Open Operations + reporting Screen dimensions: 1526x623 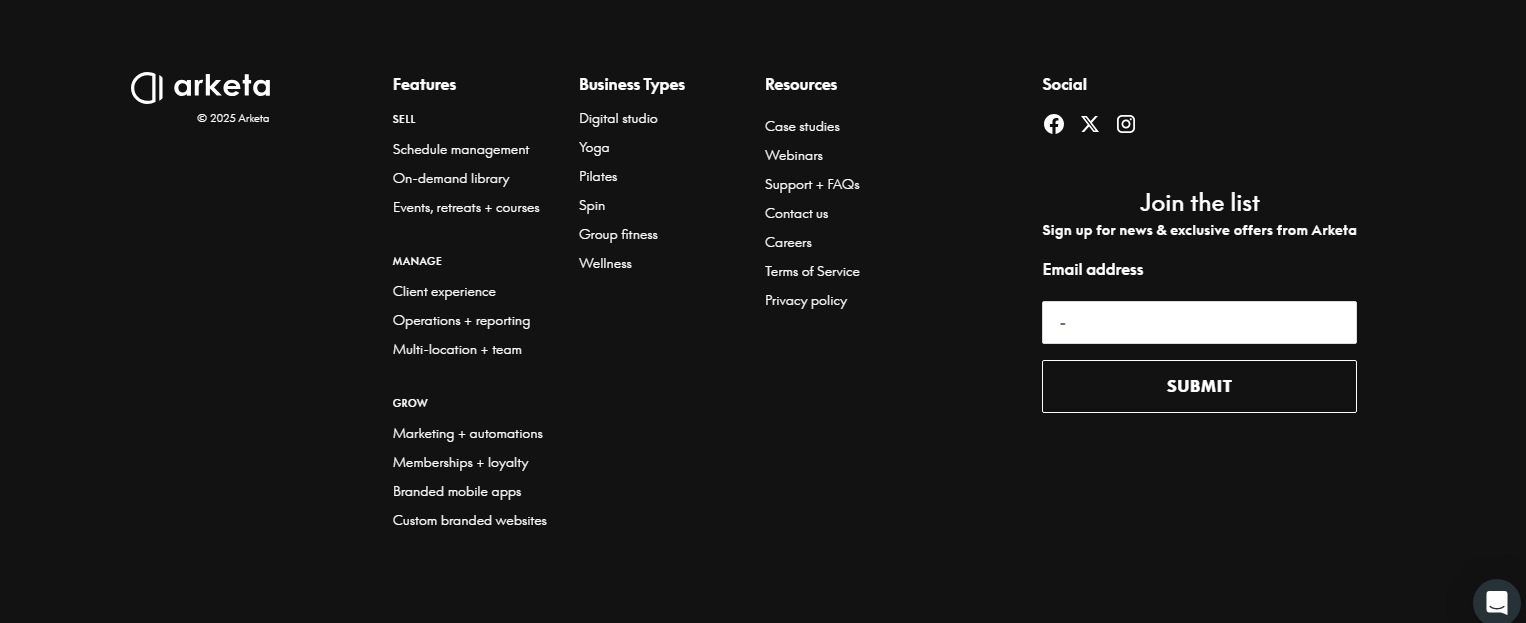tap(461, 320)
